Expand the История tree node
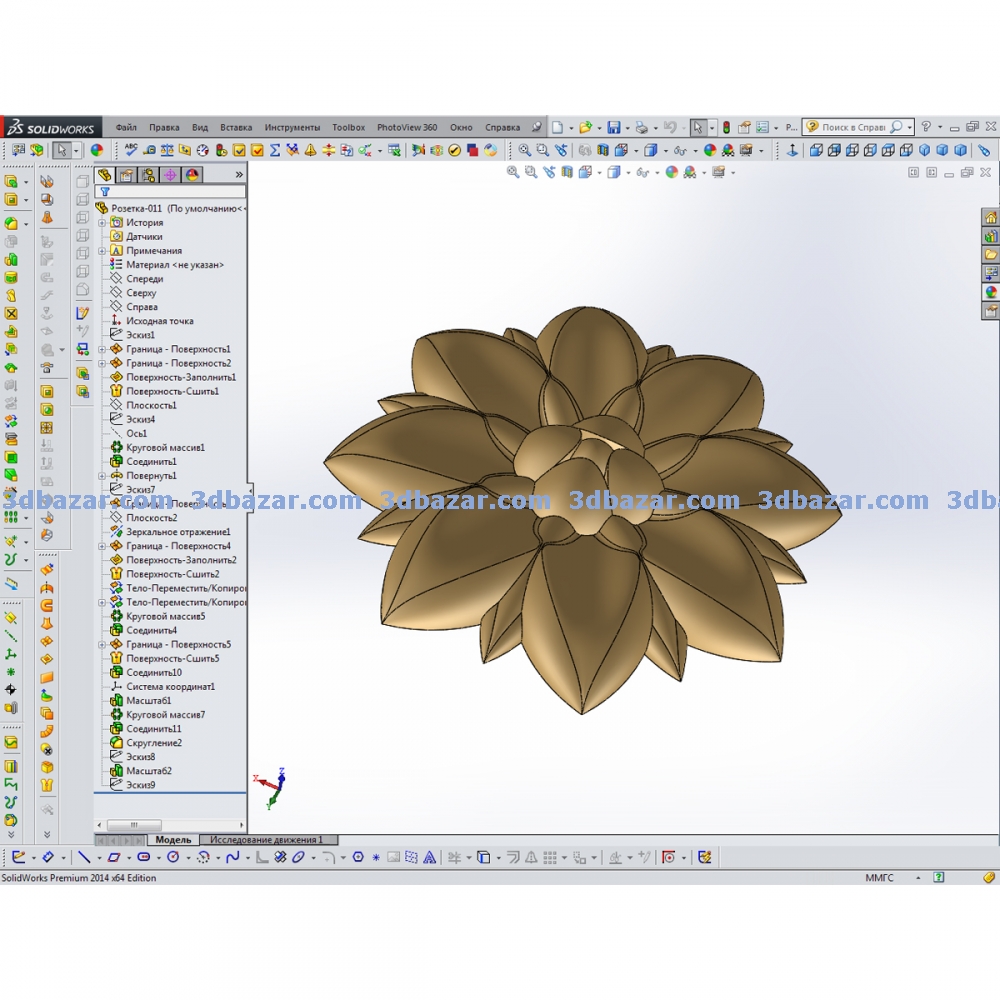This screenshot has width=1000, height=1000. 102,223
